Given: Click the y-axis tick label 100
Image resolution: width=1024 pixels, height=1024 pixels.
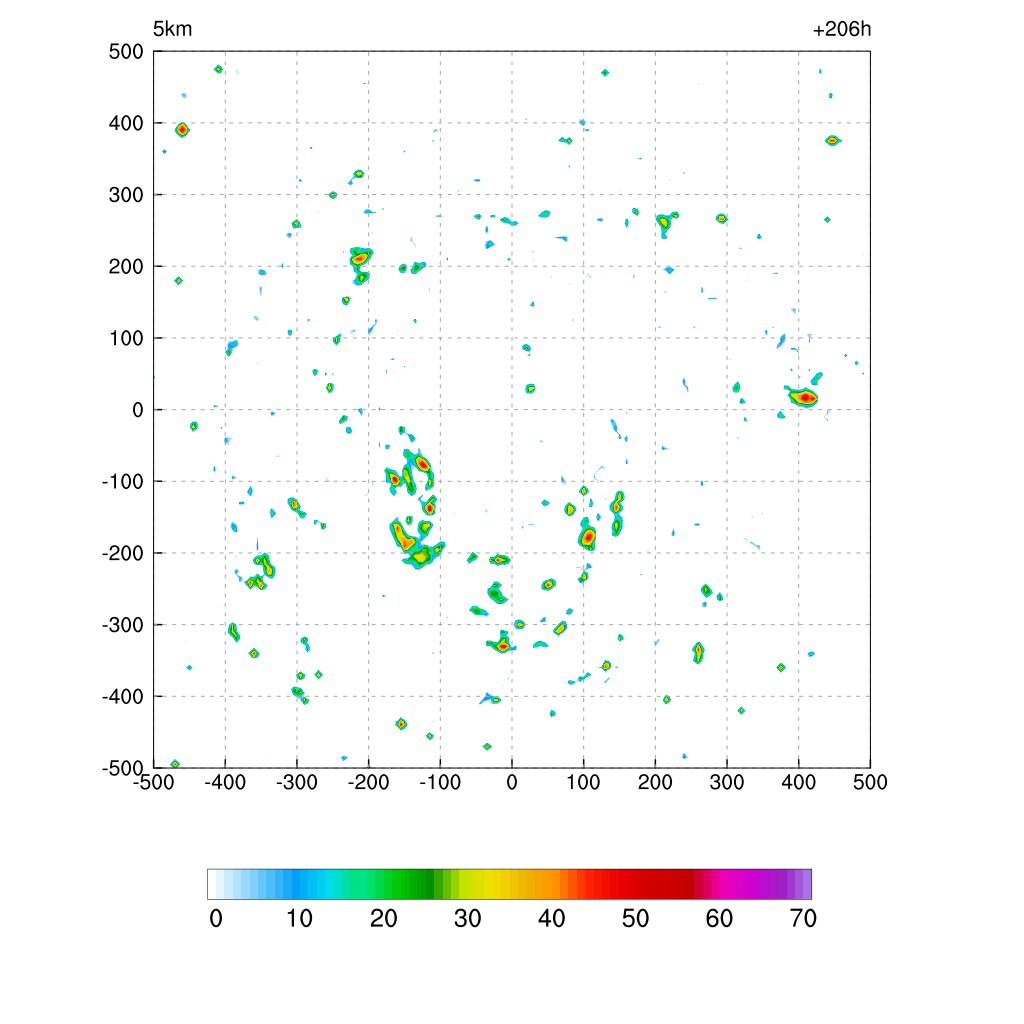Looking at the screenshot, I should click(126, 338).
